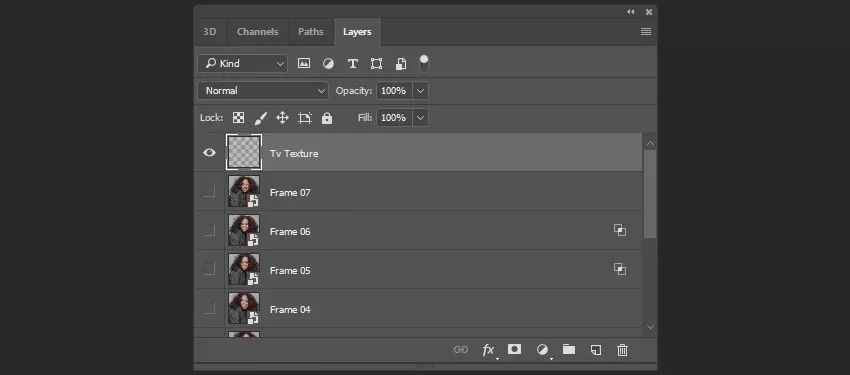Screen dimensions: 850x375
Task: Open the Fill slider arrow
Action: tap(421, 118)
